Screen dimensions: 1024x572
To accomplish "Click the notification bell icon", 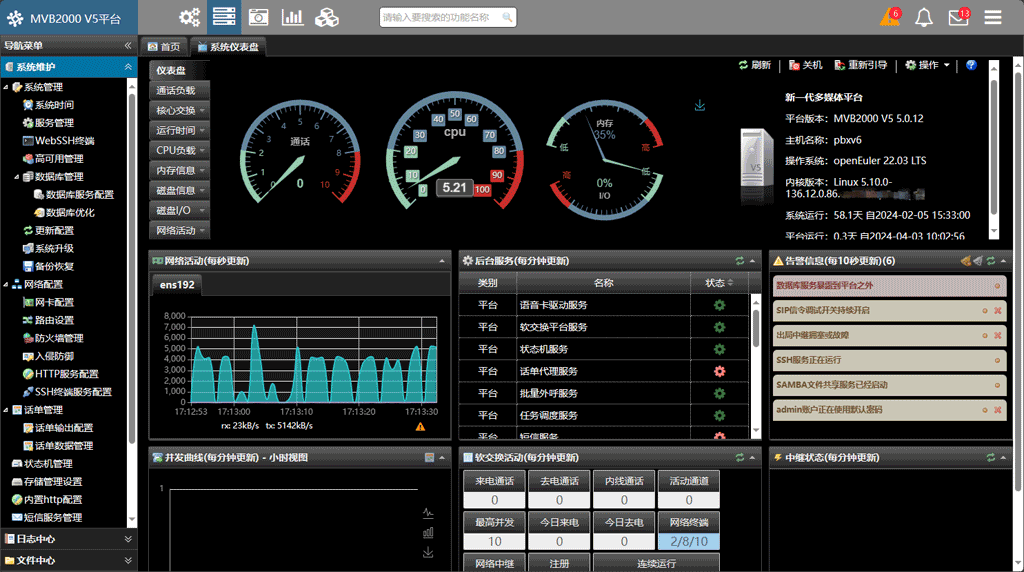I will pos(924,17).
